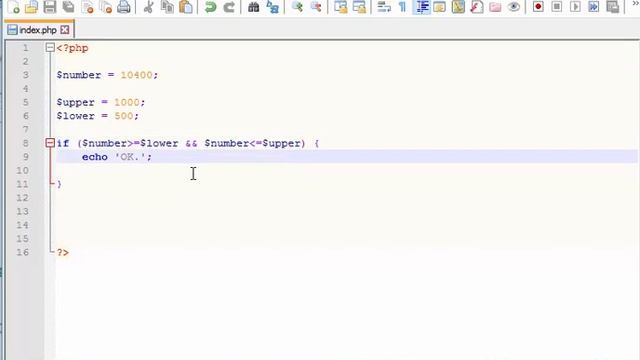Print the file using printer icon
Image resolution: width=640 pixels, height=360 pixels.
click(124, 7)
